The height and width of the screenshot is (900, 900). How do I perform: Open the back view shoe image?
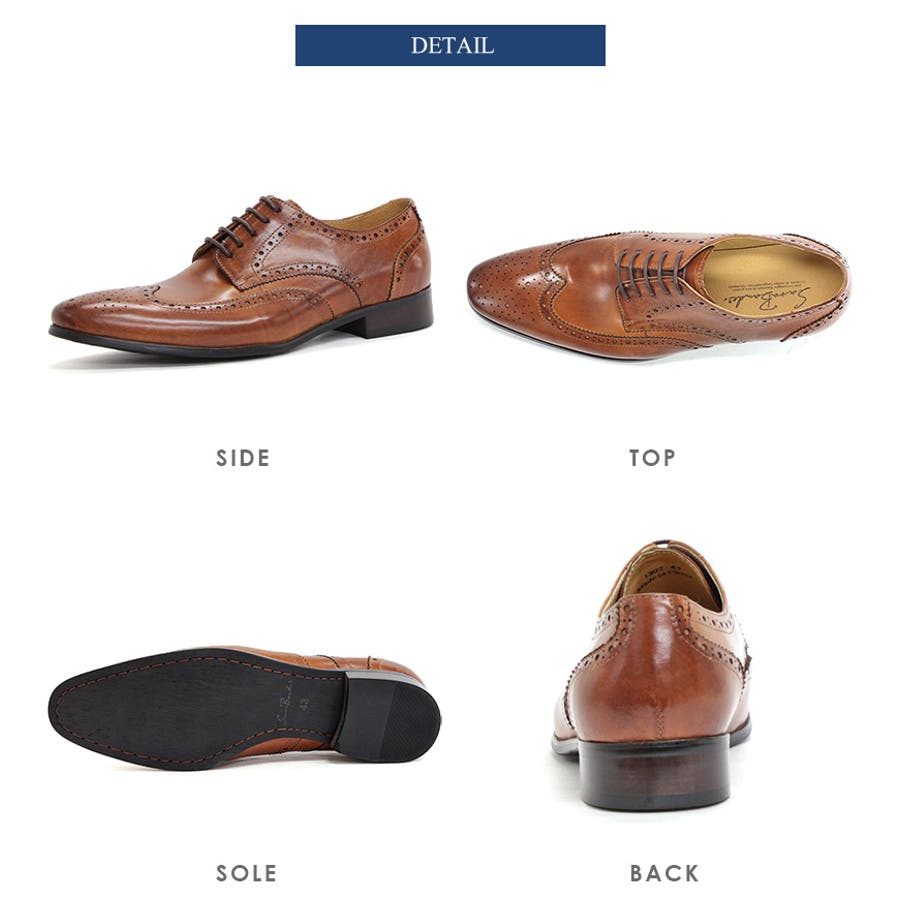click(x=651, y=675)
